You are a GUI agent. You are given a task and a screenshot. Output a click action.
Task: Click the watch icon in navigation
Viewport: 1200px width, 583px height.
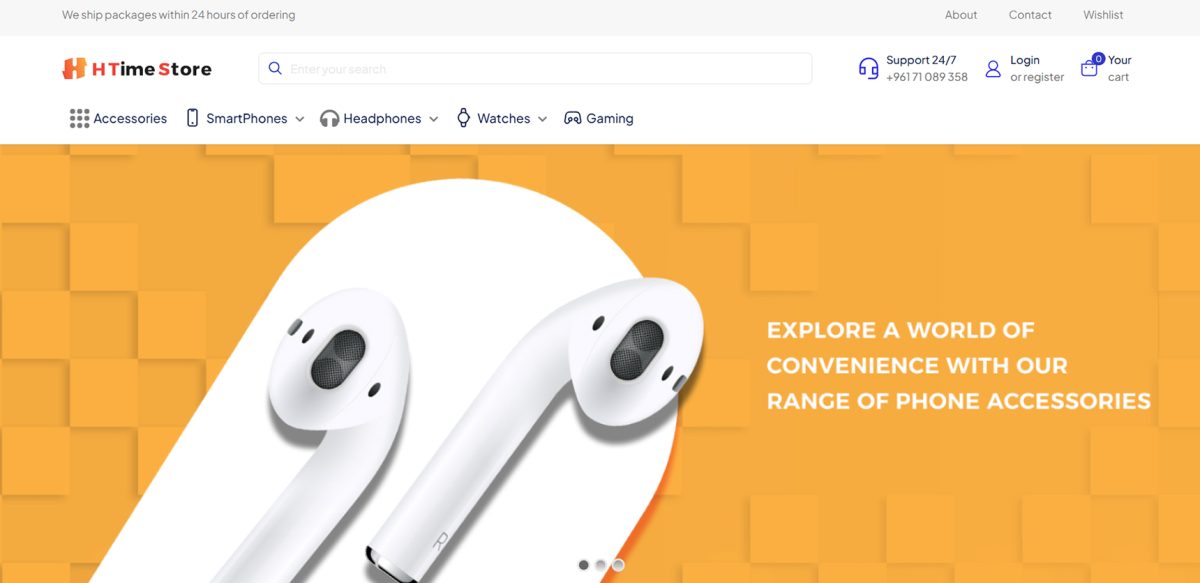point(463,118)
